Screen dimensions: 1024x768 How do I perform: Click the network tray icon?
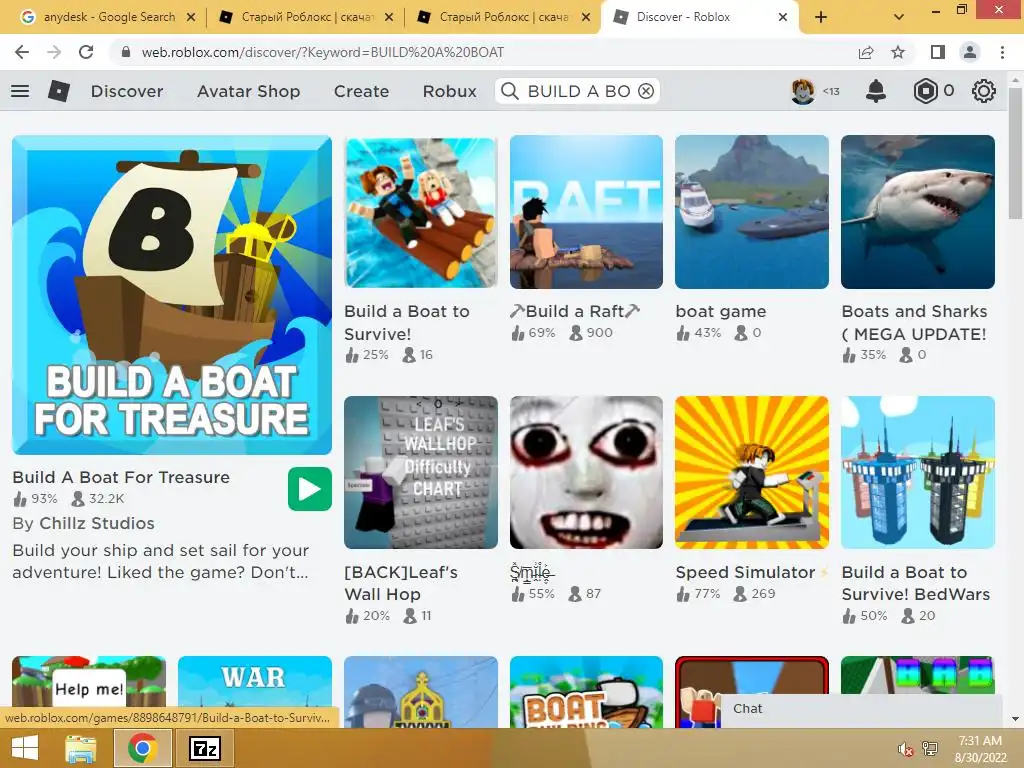[x=930, y=749]
